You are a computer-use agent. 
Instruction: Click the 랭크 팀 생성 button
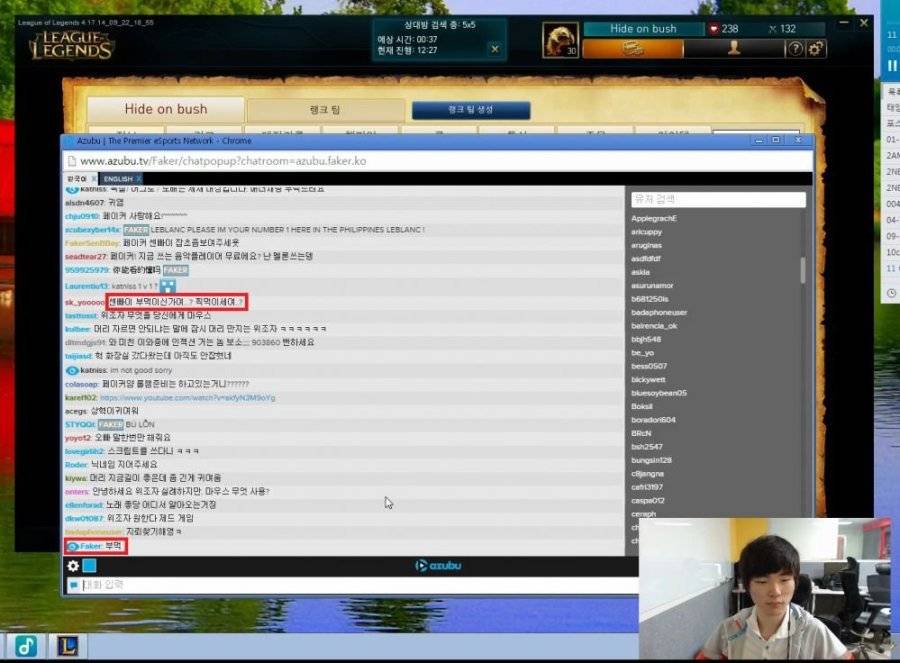tap(470, 110)
